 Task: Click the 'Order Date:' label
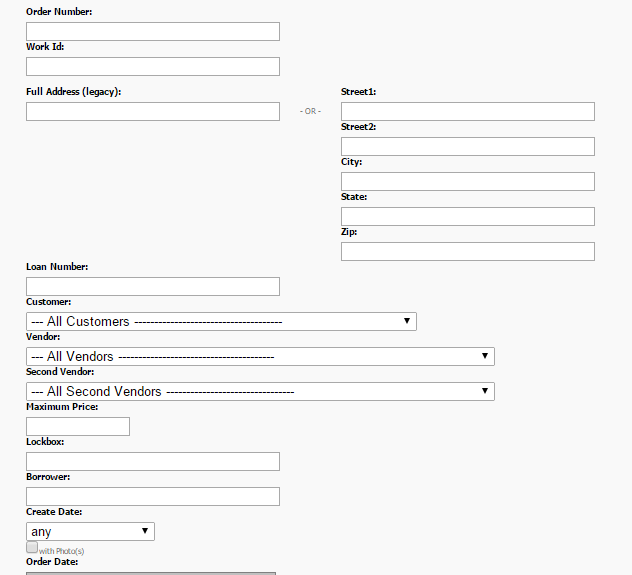point(52,562)
